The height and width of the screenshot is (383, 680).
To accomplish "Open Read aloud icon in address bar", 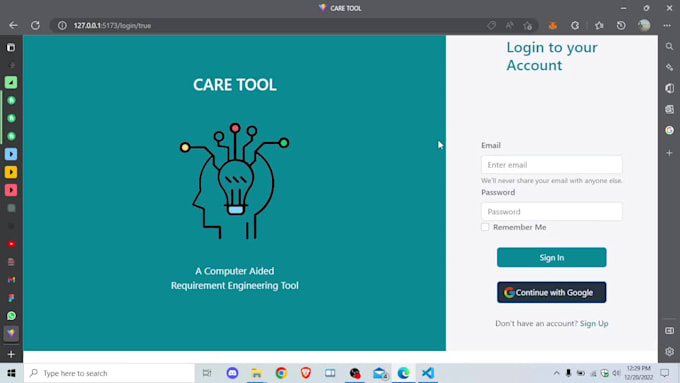I will 509,26.
